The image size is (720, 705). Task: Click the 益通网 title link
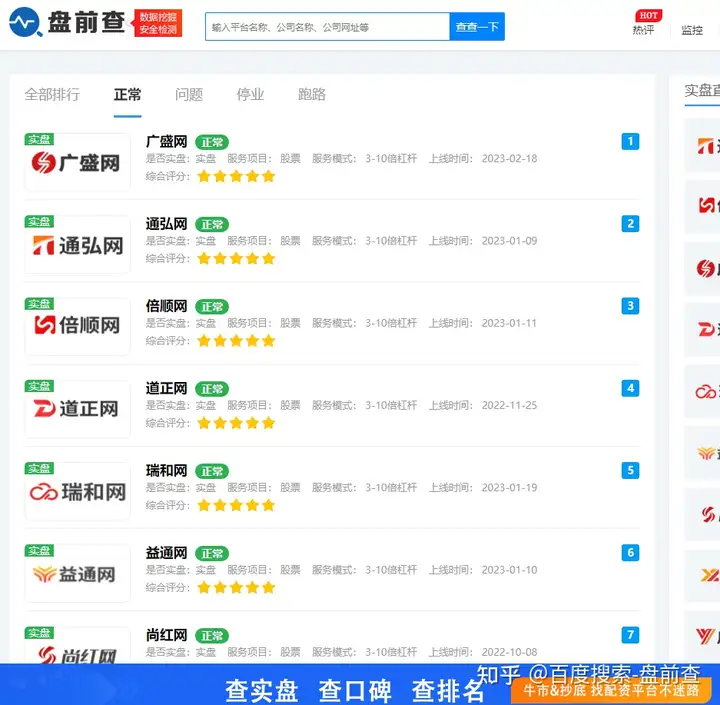click(166, 553)
